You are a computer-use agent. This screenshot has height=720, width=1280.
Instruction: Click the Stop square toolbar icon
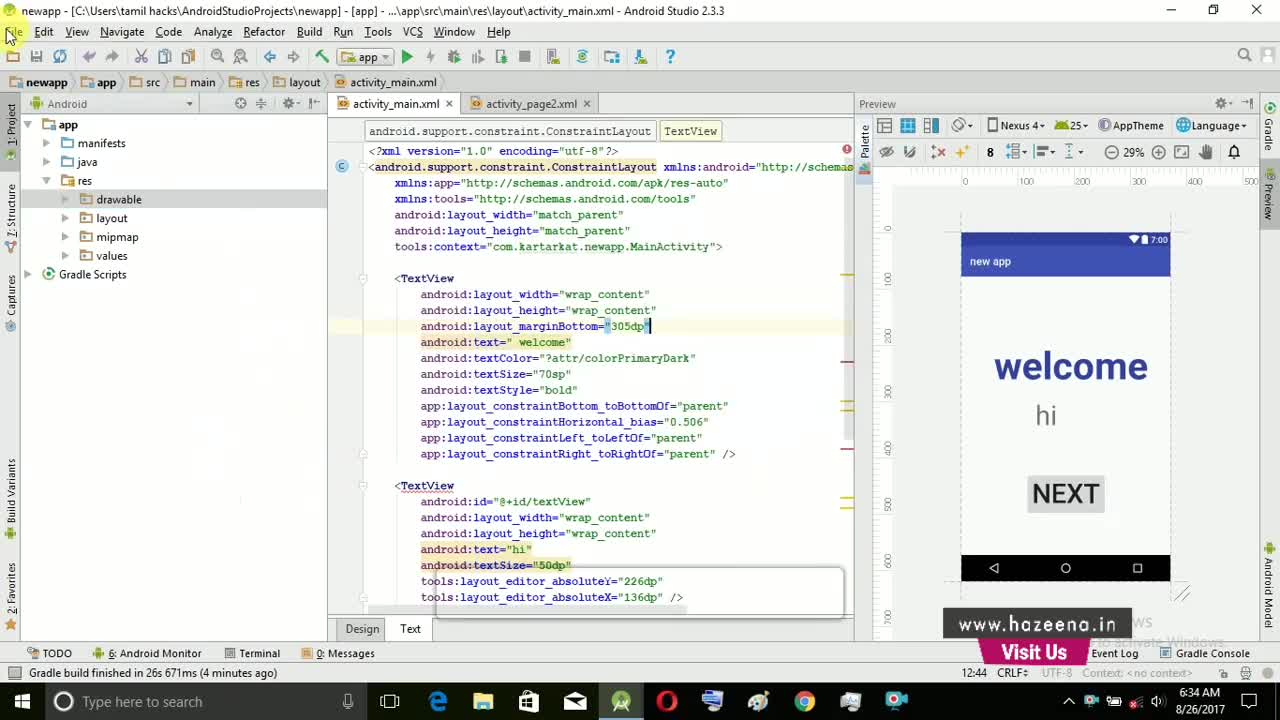[525, 57]
